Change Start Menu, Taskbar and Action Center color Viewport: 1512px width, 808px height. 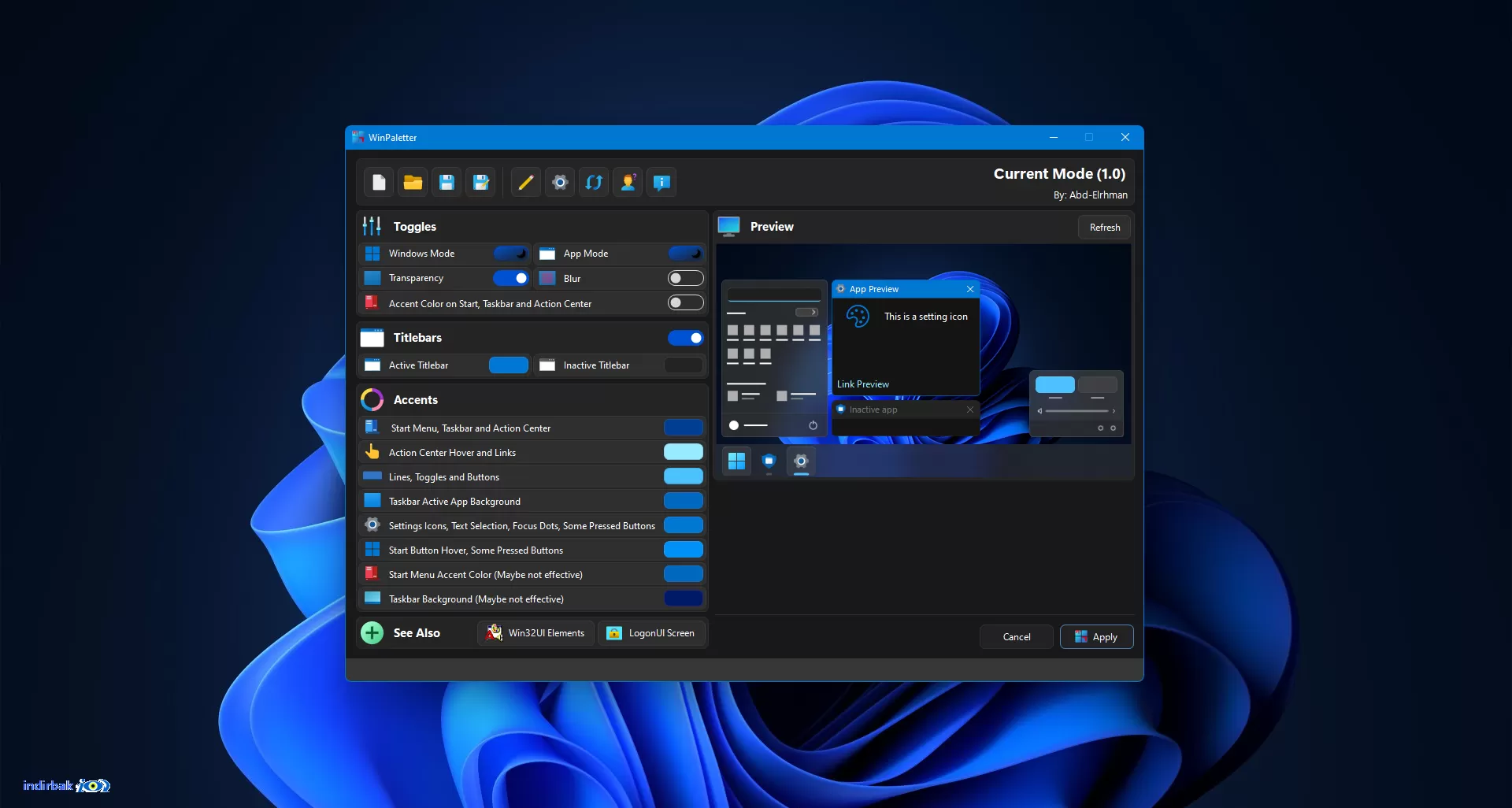pos(684,428)
